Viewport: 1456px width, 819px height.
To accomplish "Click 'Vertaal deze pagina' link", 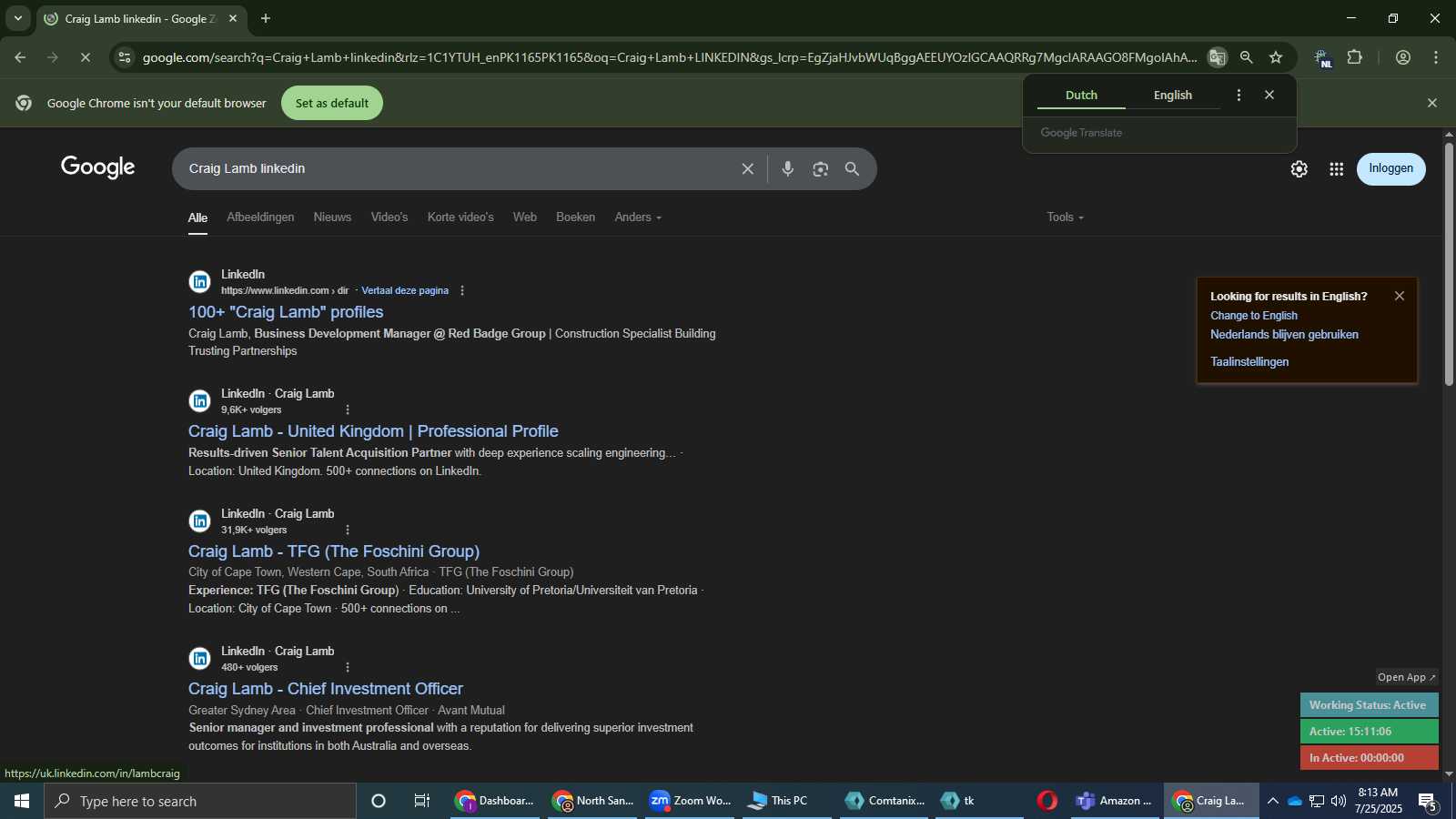I will click(405, 290).
